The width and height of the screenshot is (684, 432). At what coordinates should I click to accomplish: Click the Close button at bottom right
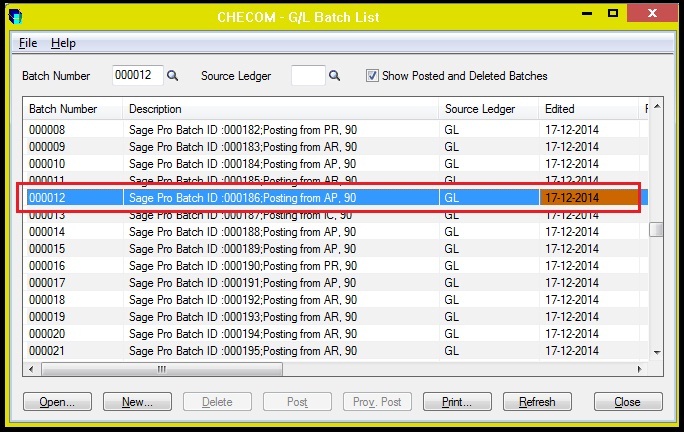627,402
